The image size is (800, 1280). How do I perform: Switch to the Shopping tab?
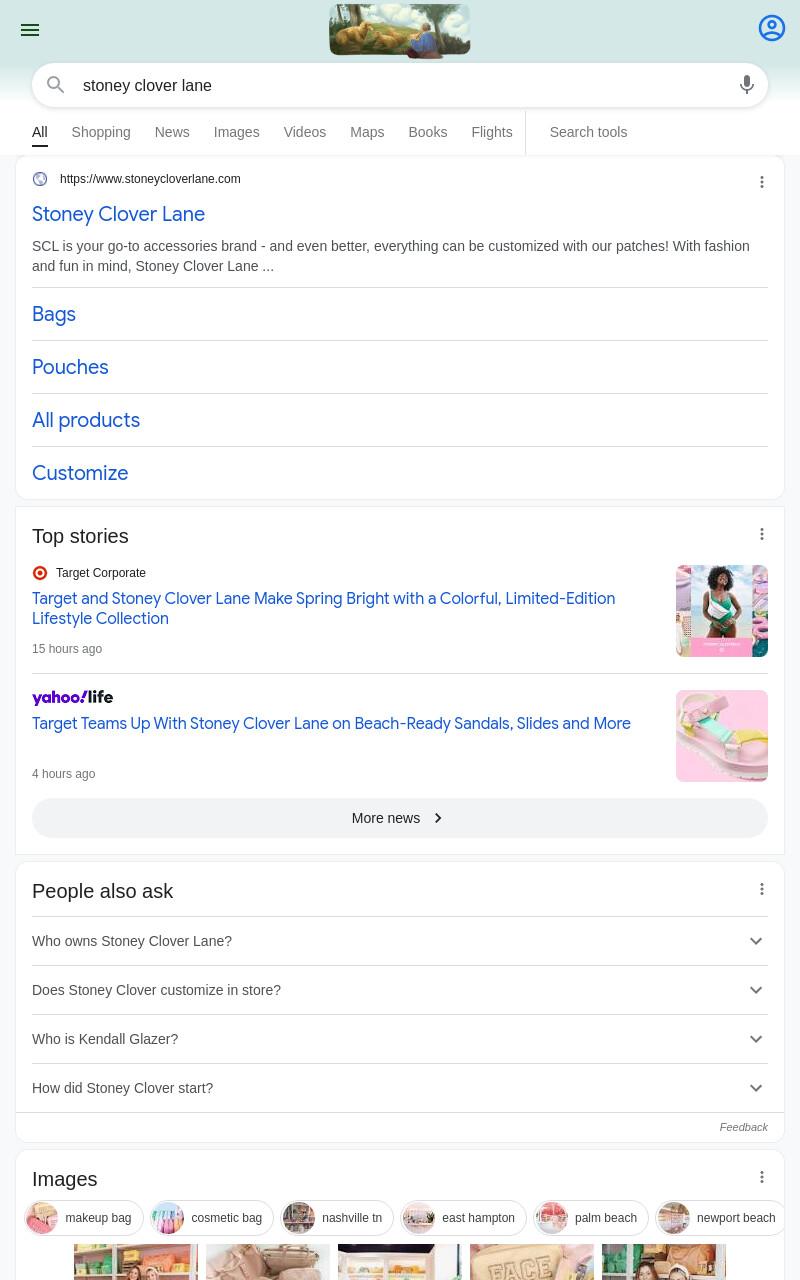101,132
